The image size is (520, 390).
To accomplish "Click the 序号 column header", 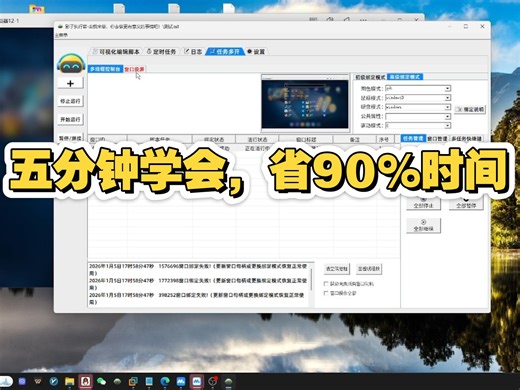I will point(384,139).
